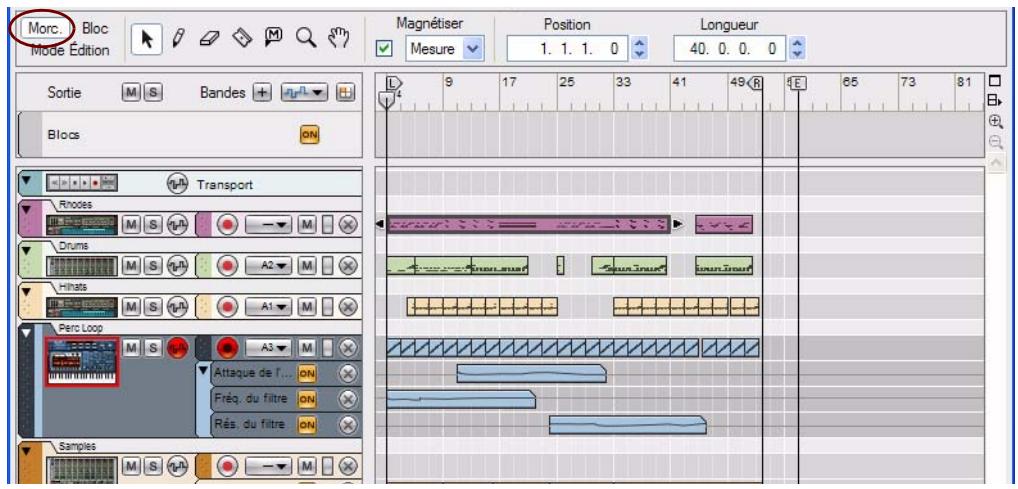
Task: Solo the Perc Loop track
Action: [152, 347]
